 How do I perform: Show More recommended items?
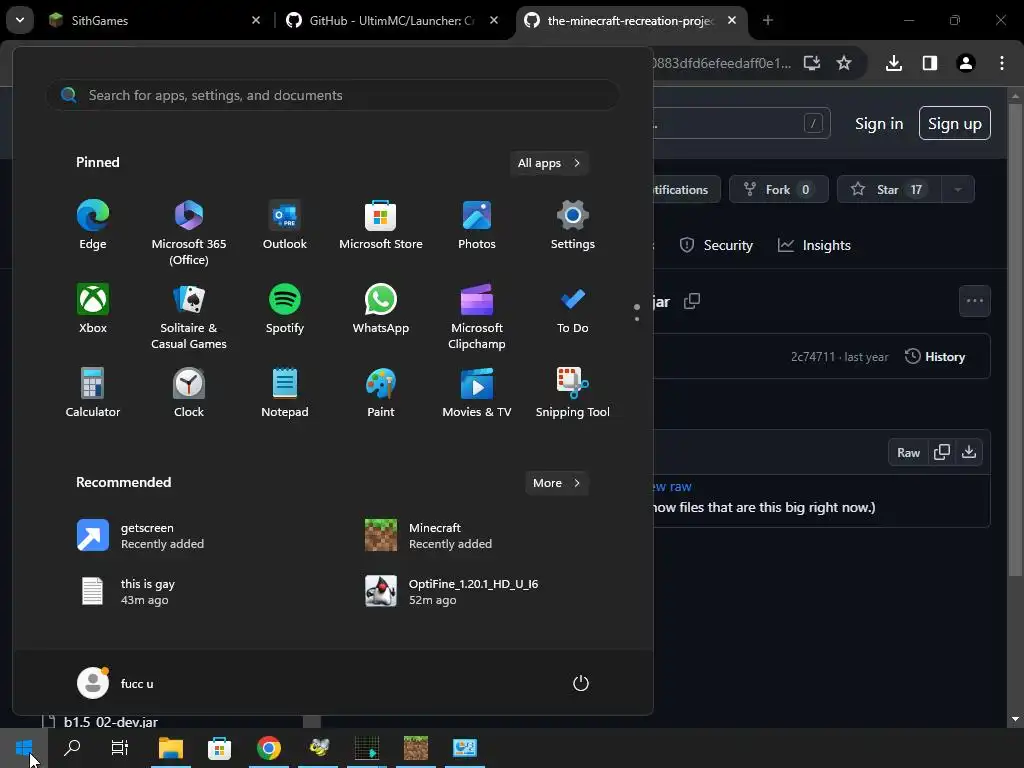click(x=556, y=483)
